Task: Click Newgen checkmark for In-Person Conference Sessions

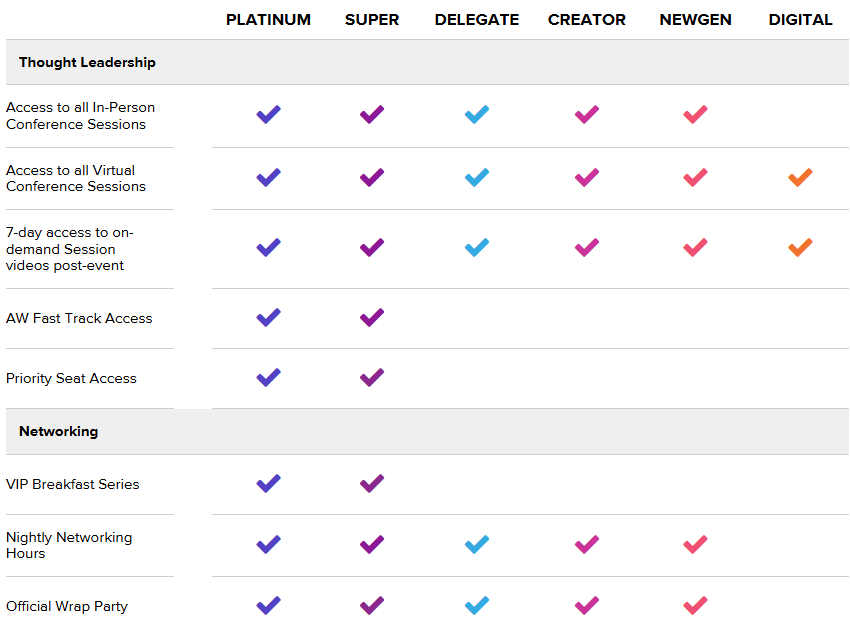Action: [695, 115]
